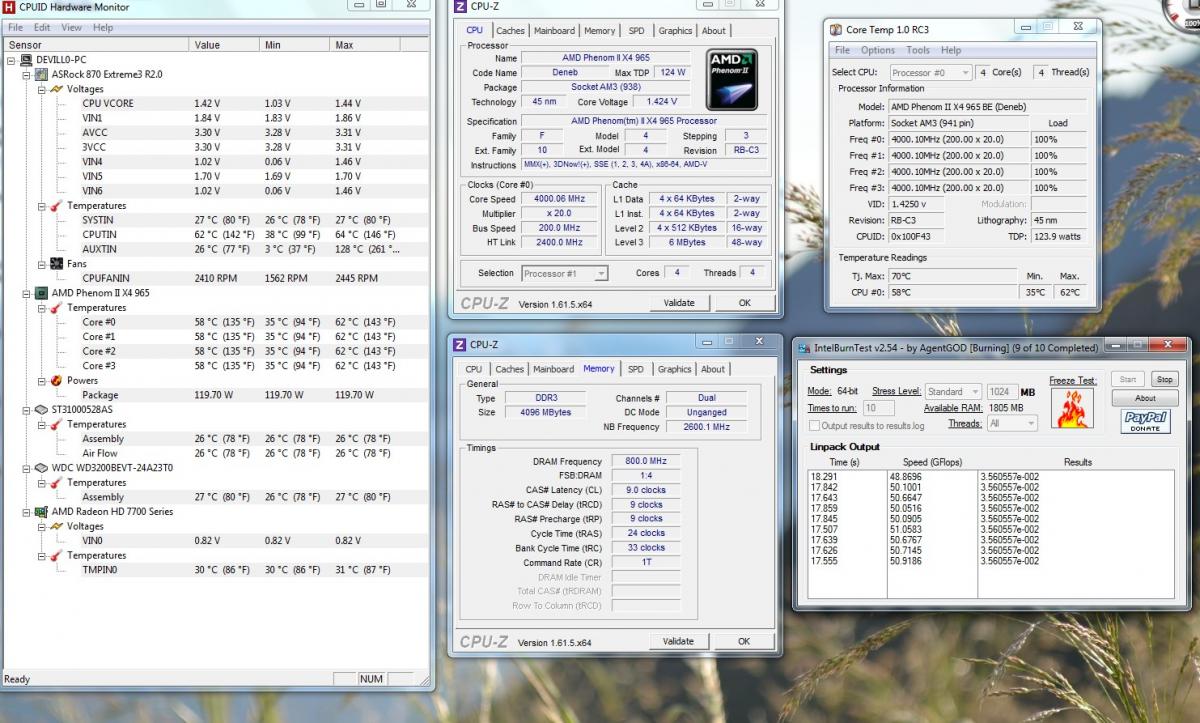Select the CPU VCORE row in HWMonitor
This screenshot has height=723, width=1200.
(x=216, y=104)
